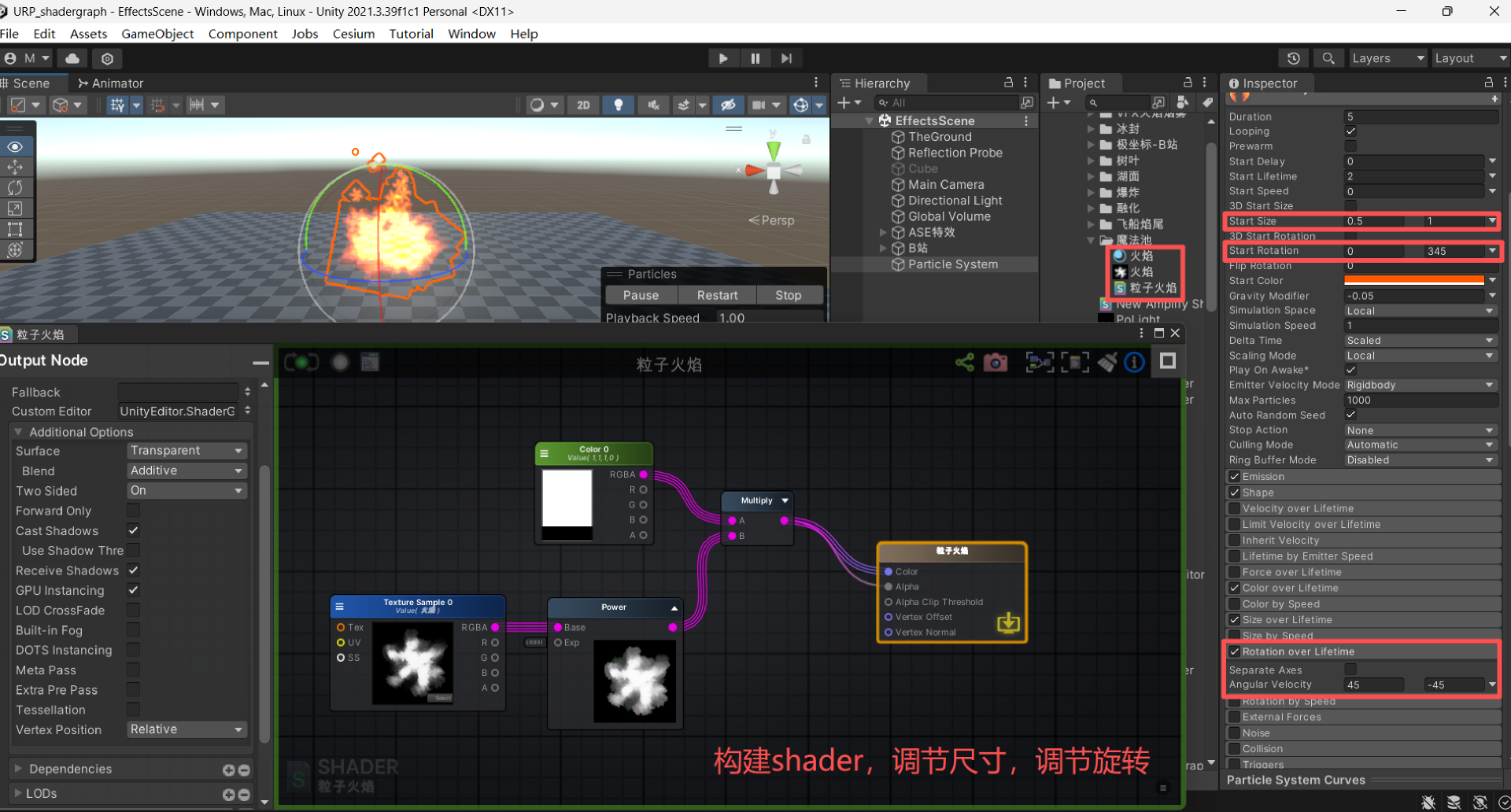Select the Transform tool in Scene toolbar

coord(15,249)
